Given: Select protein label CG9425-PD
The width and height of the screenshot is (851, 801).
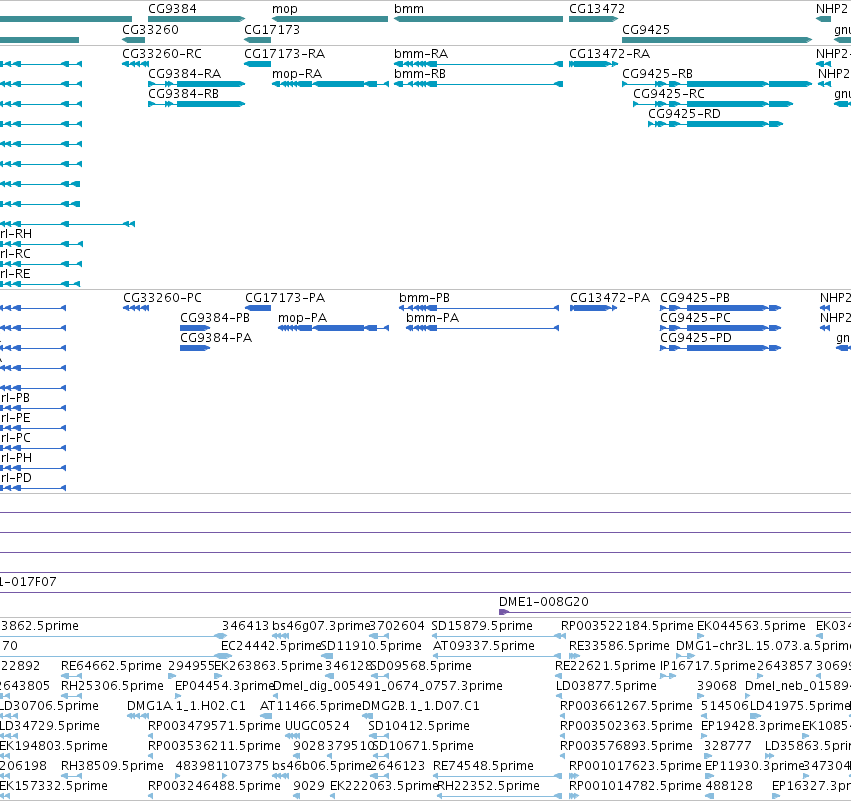Looking at the screenshot, I should (x=696, y=338).
